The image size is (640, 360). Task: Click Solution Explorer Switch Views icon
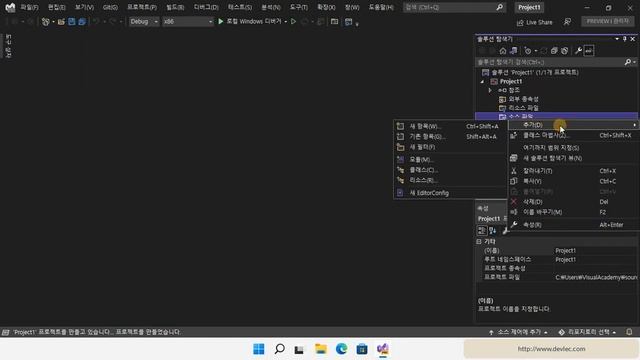click(513, 51)
